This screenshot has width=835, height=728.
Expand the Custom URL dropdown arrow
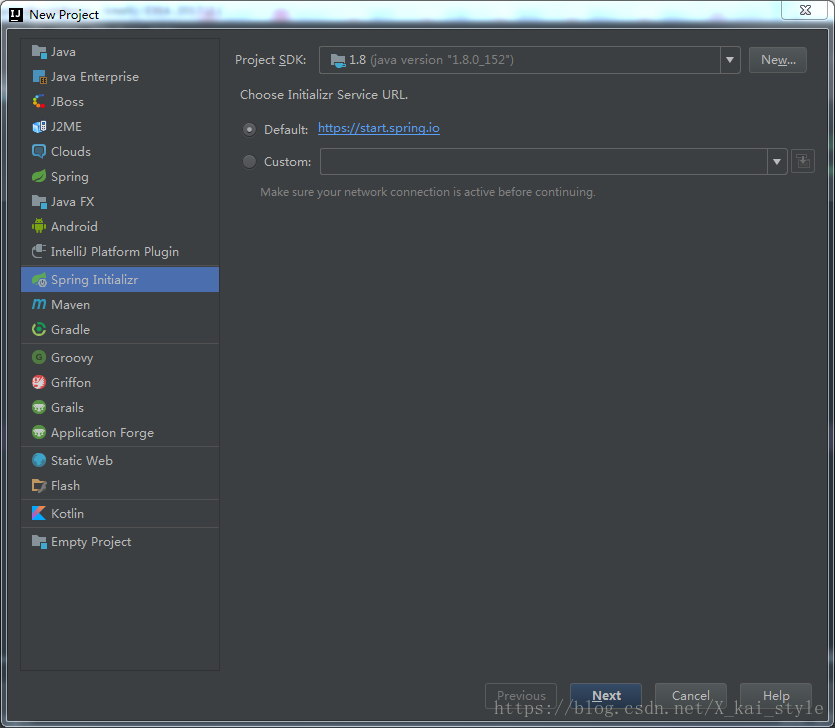pos(777,161)
